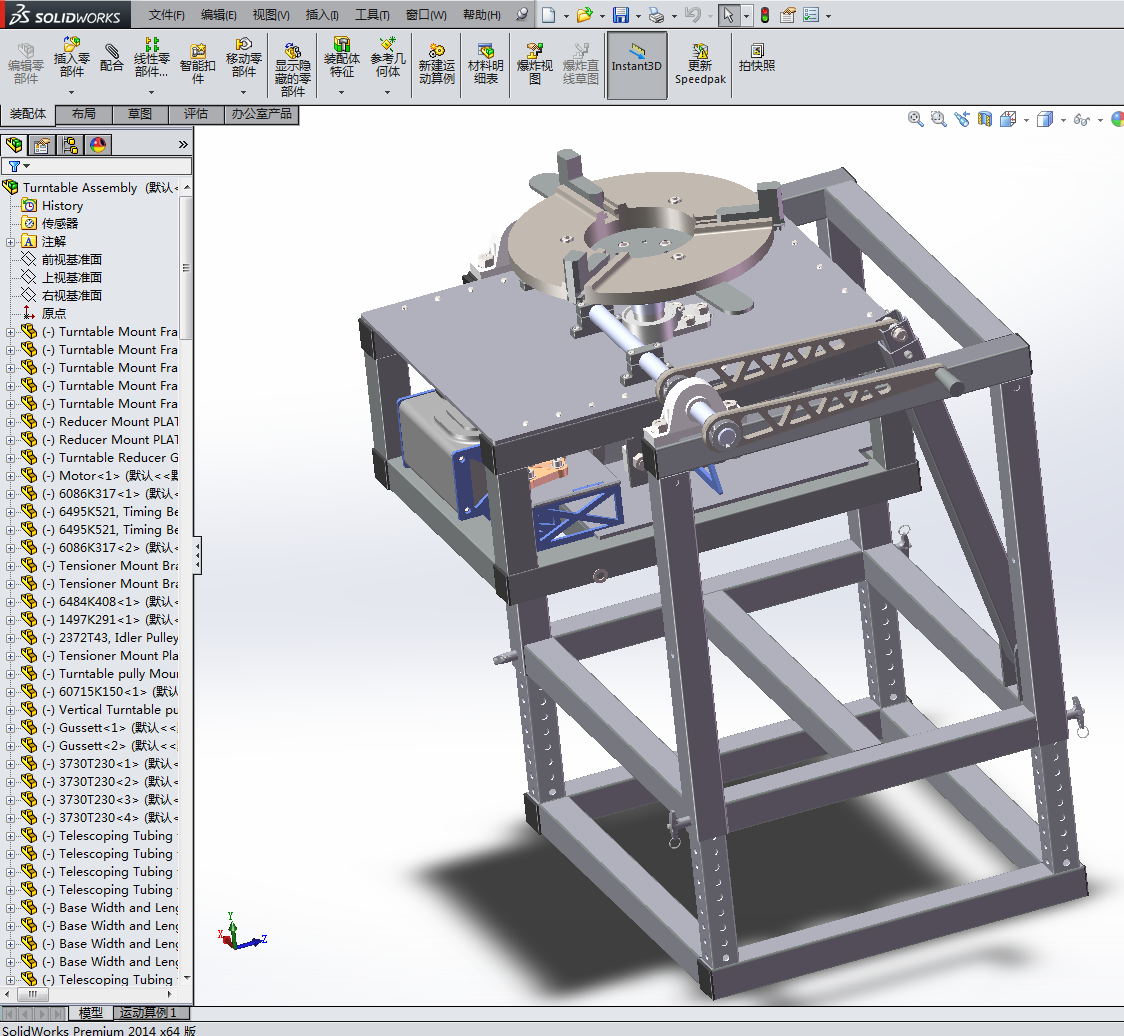Image resolution: width=1124 pixels, height=1036 pixels.
Task: Click the 更新 Speedpak button
Action: pos(700,63)
